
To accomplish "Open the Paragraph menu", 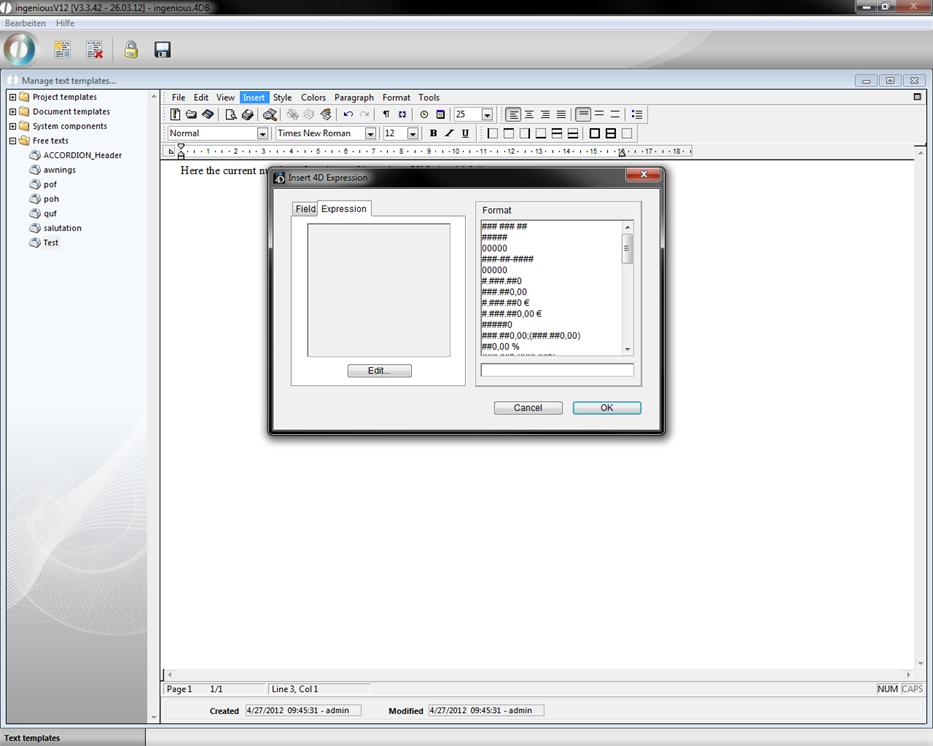I will pos(354,97).
